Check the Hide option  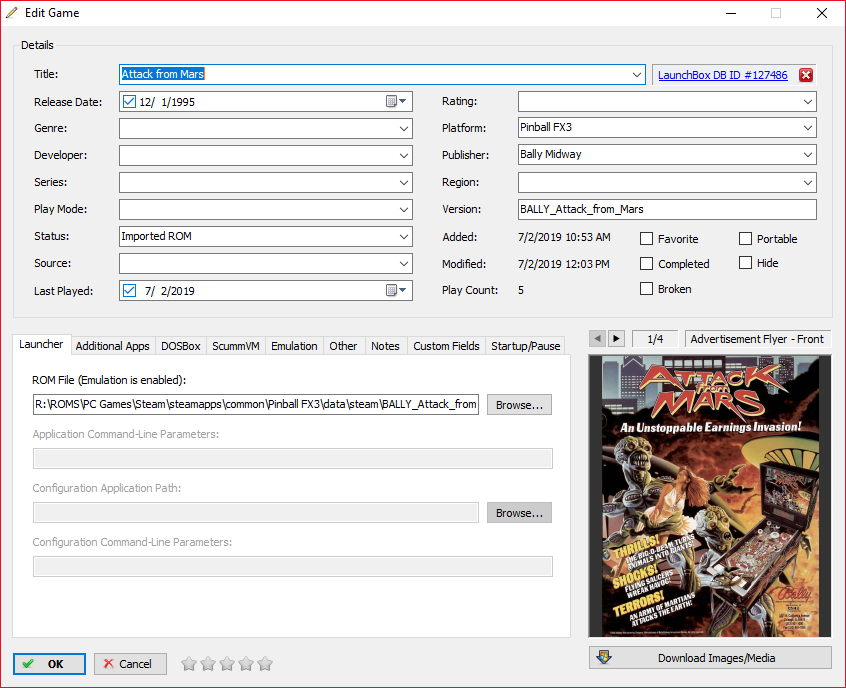745,263
